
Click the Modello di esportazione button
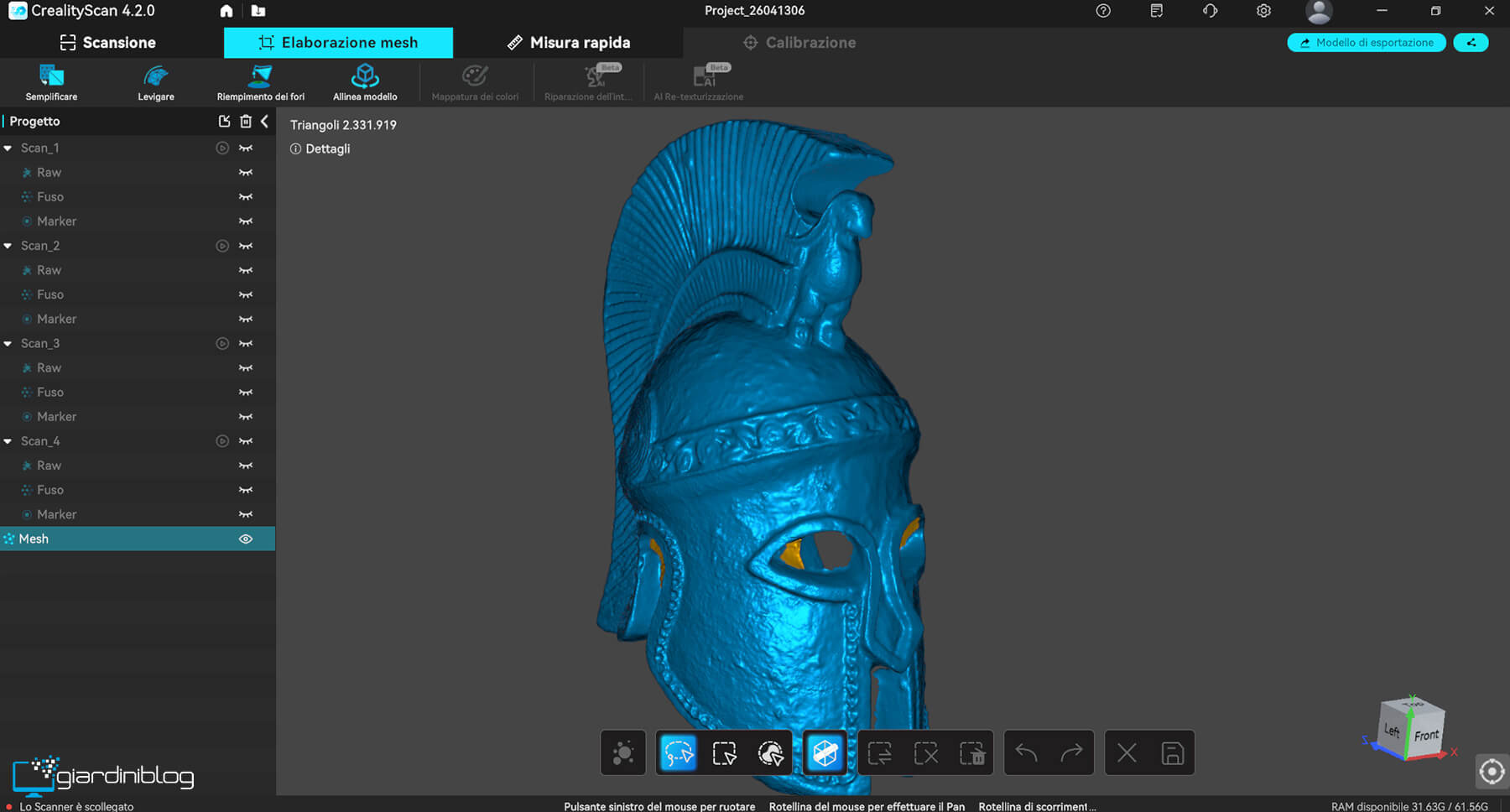coord(1366,43)
